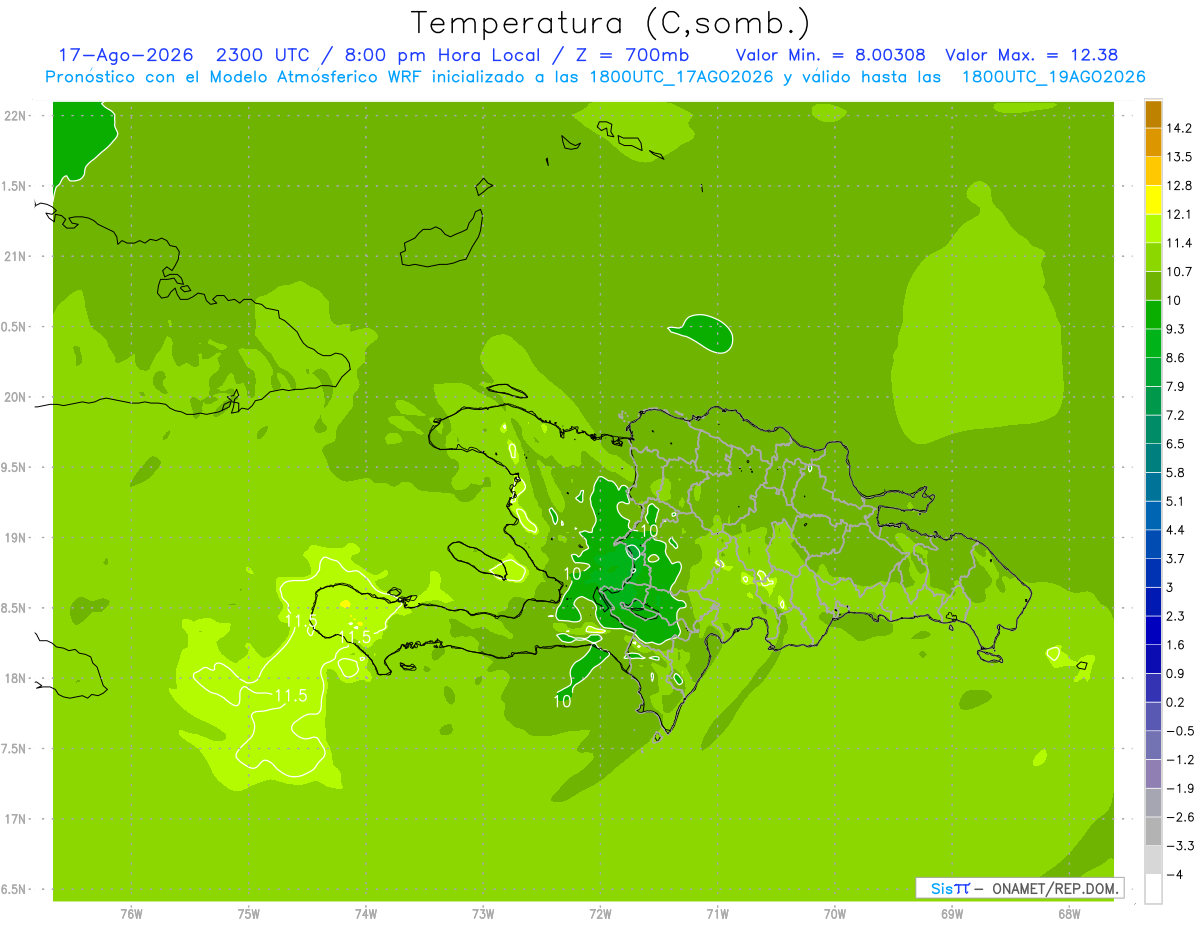The height and width of the screenshot is (927, 1200).
Task: Click the 'Valor Min. = 8.00308' readout
Action: (x=830, y=55)
